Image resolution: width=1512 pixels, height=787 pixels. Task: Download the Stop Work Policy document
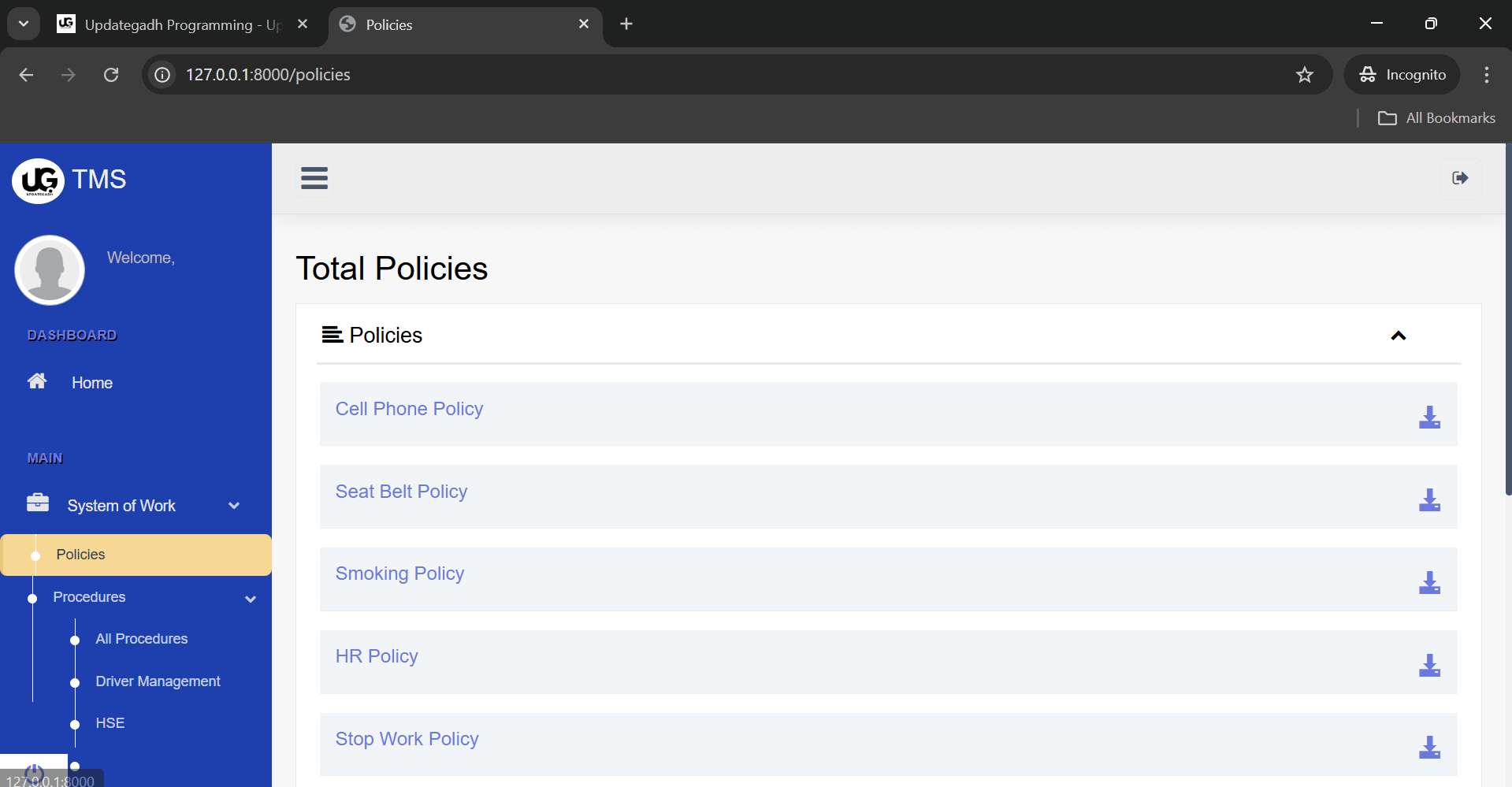click(x=1429, y=747)
